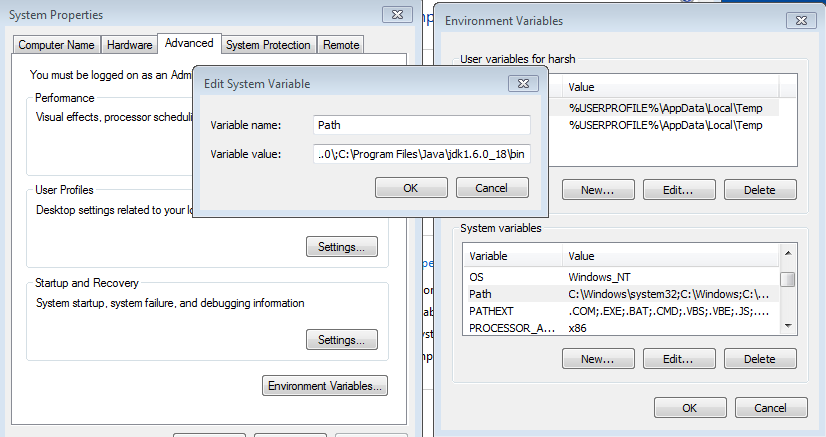The image size is (826, 437).
Task: Select the PROCESSOR_A... system variable row
Action: [x=621, y=328]
